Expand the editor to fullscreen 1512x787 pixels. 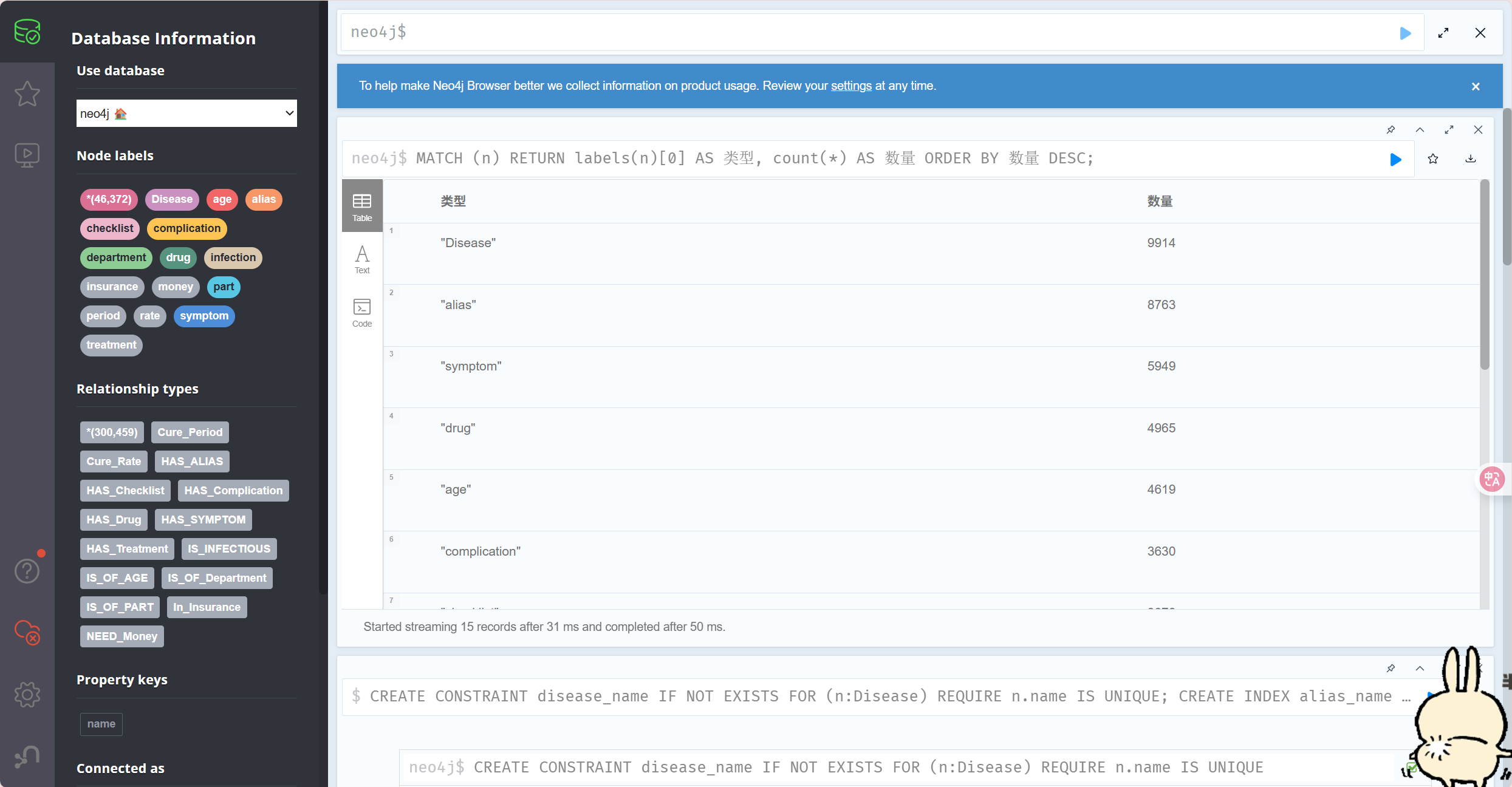1443,33
